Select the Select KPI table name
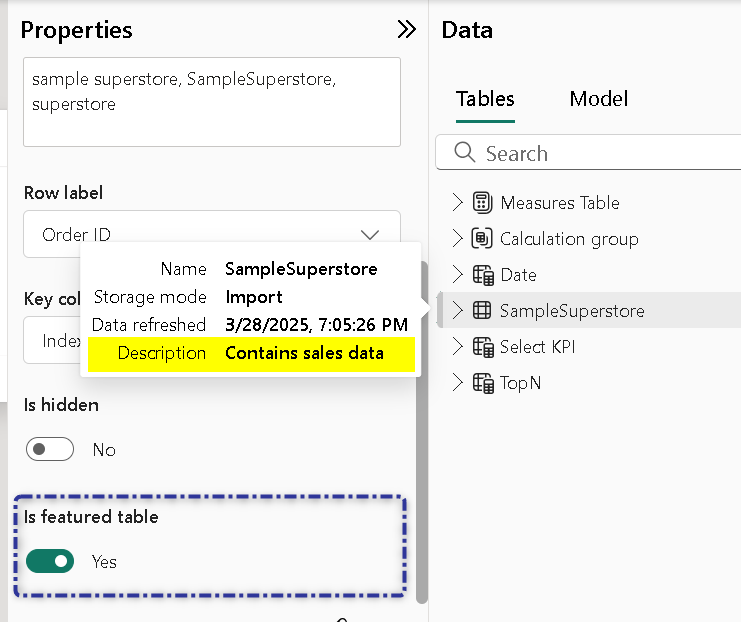Image resolution: width=741 pixels, height=622 pixels. pos(539,347)
